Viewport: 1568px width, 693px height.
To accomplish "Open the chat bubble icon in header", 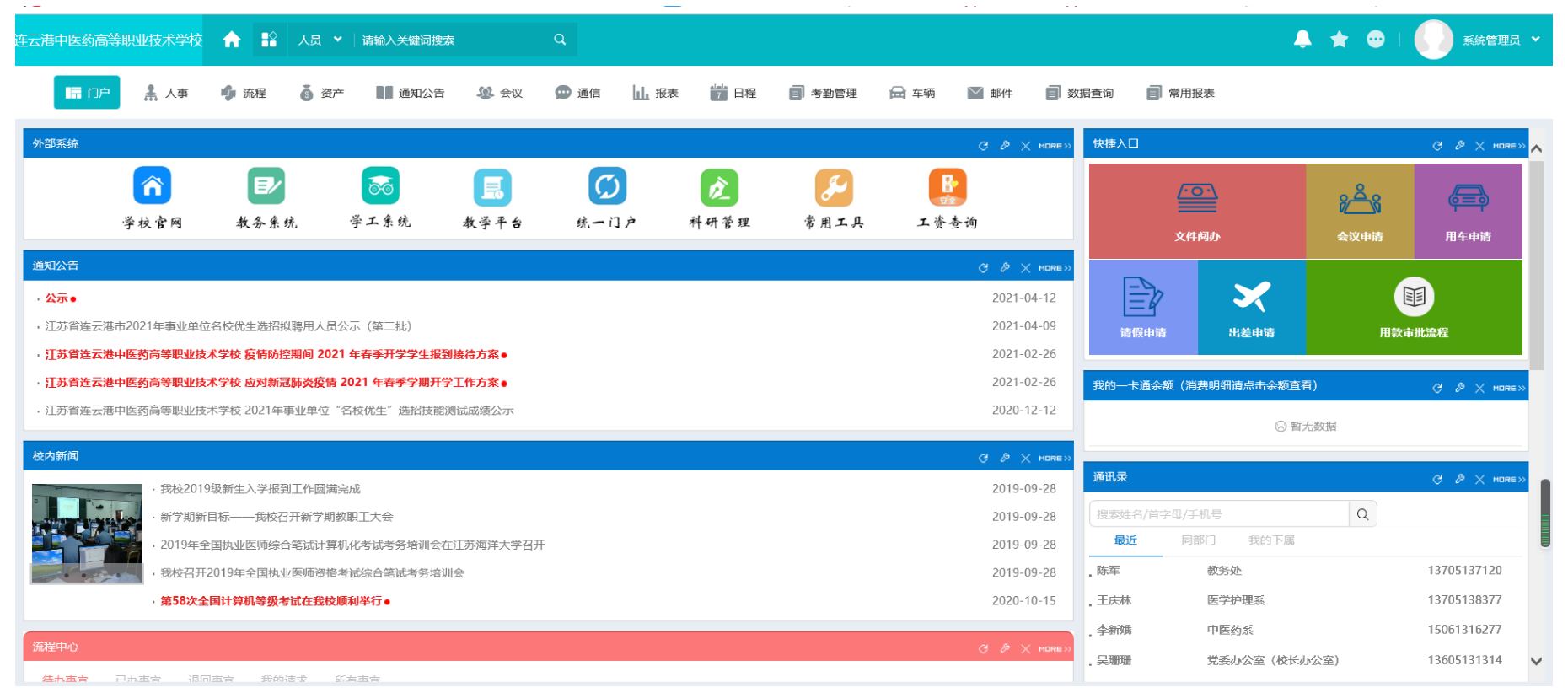I will click(x=1375, y=39).
